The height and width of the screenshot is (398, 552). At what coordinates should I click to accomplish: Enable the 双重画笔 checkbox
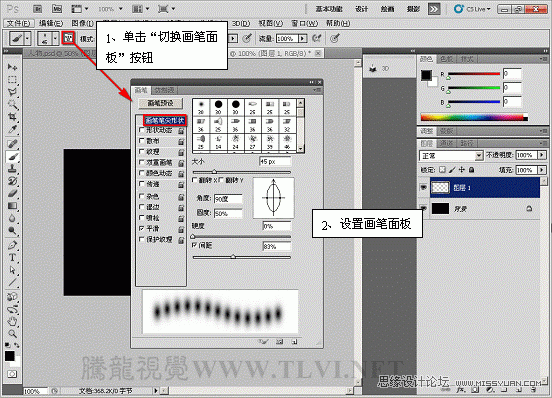point(142,163)
